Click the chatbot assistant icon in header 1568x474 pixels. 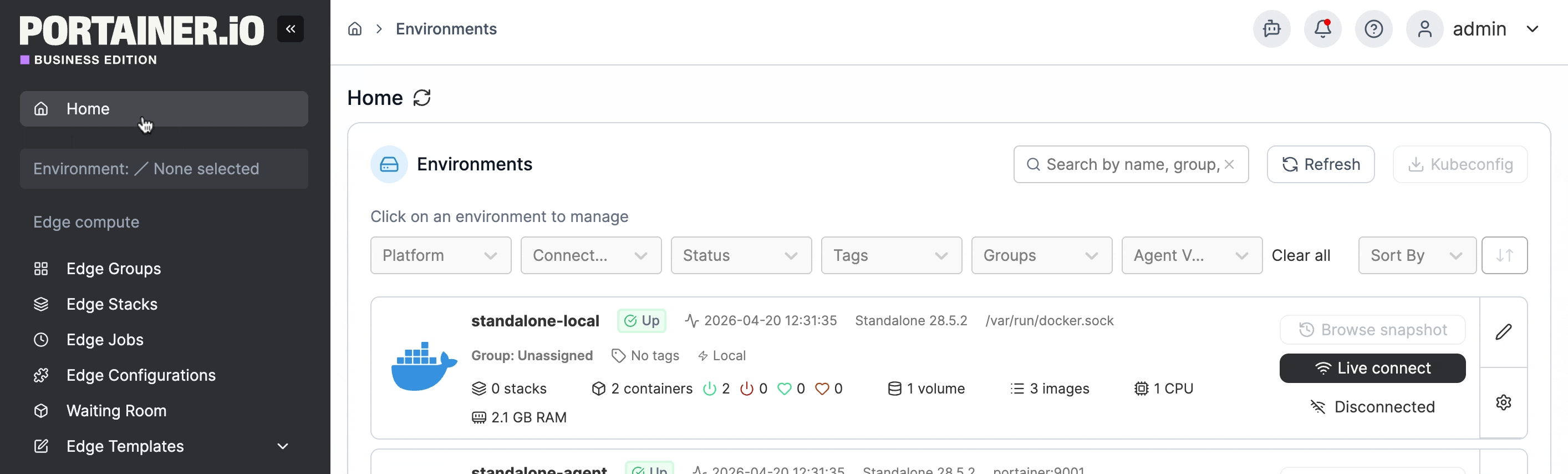(1271, 29)
